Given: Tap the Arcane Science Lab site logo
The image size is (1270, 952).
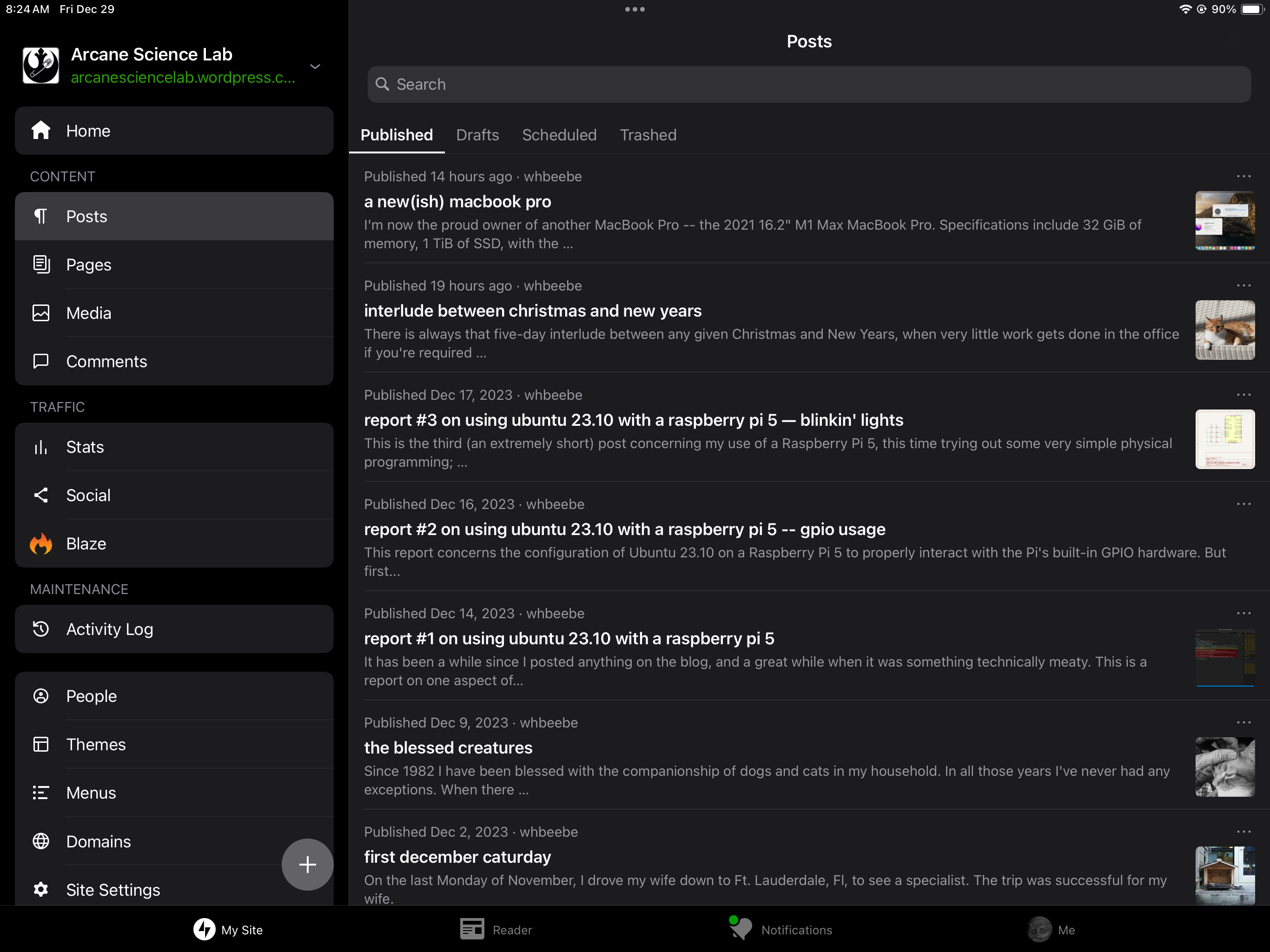Looking at the screenshot, I should point(41,66).
